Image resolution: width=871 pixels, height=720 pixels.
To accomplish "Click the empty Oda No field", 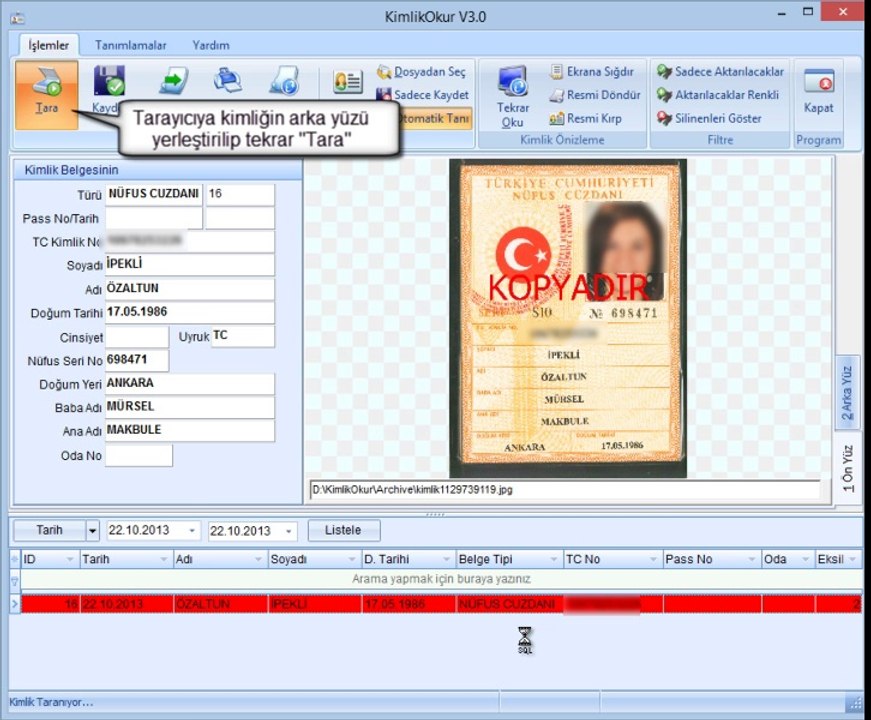I will tap(139, 455).
